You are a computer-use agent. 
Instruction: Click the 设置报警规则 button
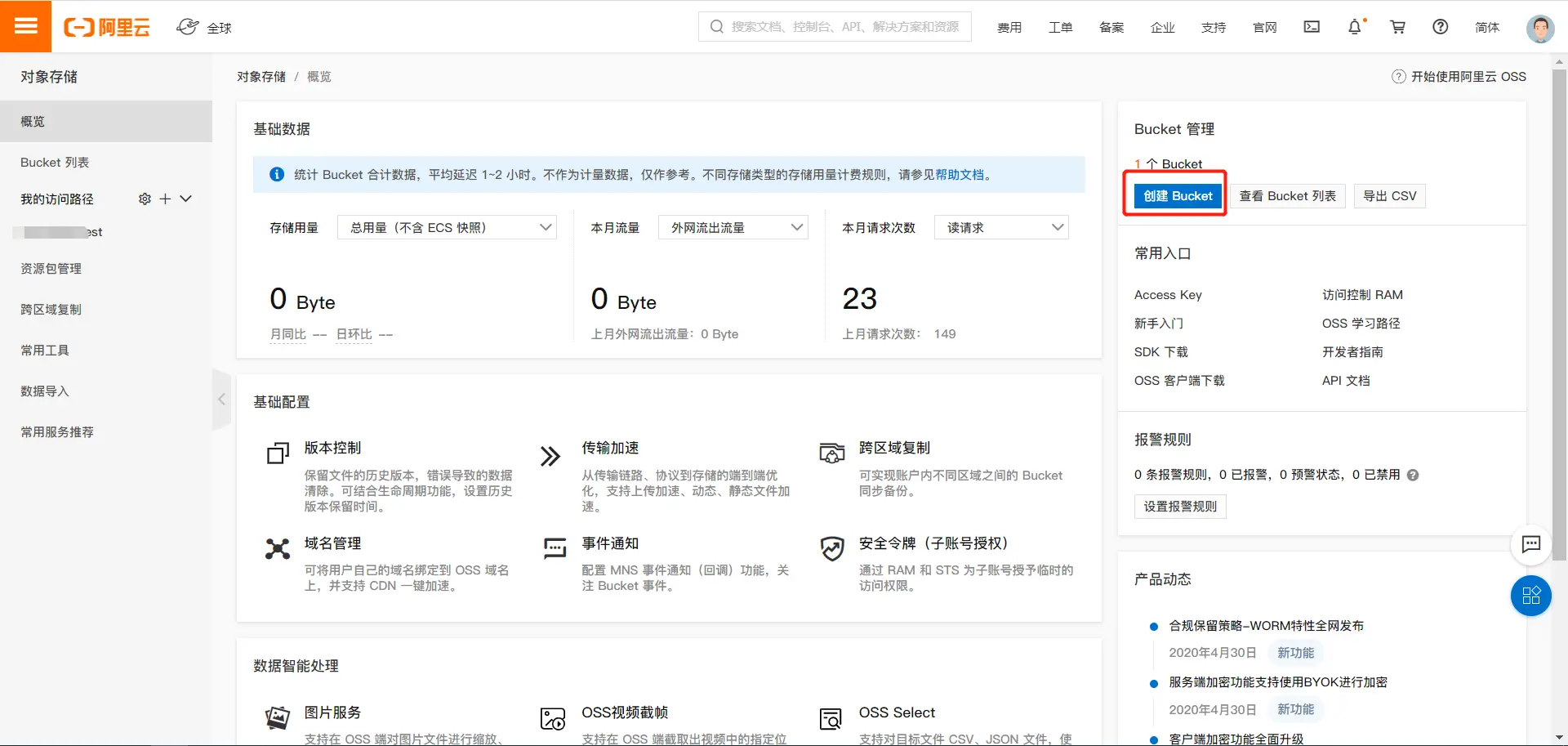click(x=1180, y=507)
